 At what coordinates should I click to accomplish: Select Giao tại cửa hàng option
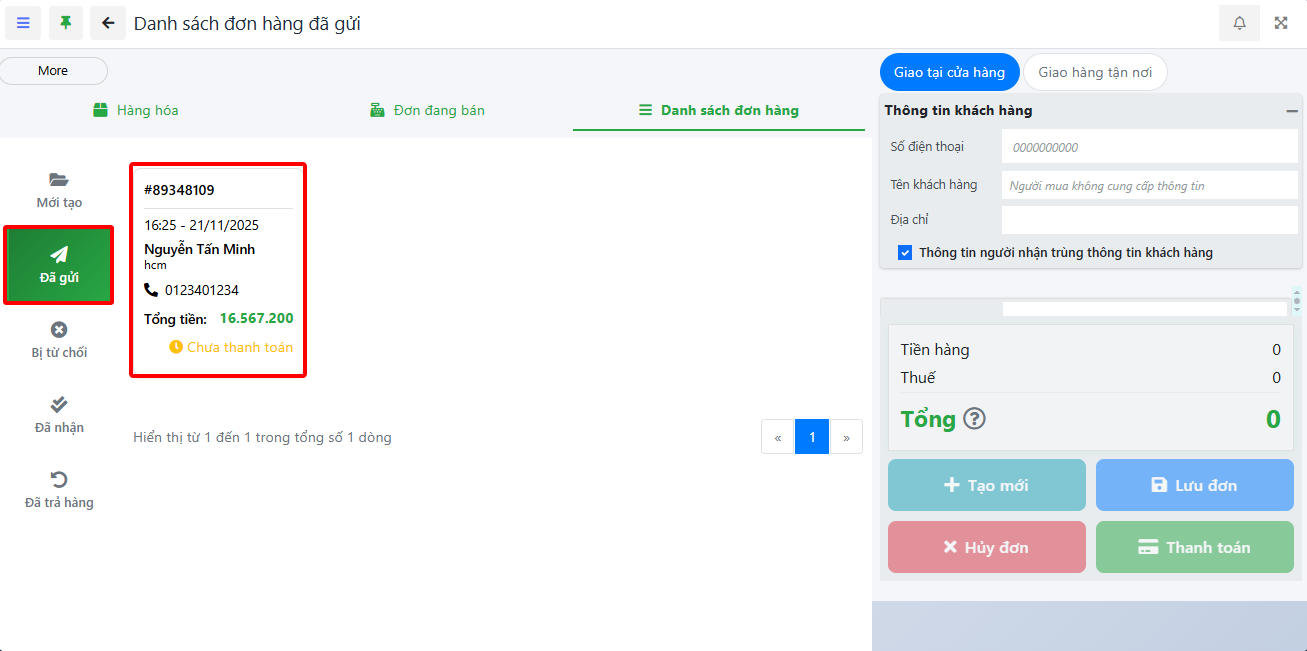[x=949, y=72]
